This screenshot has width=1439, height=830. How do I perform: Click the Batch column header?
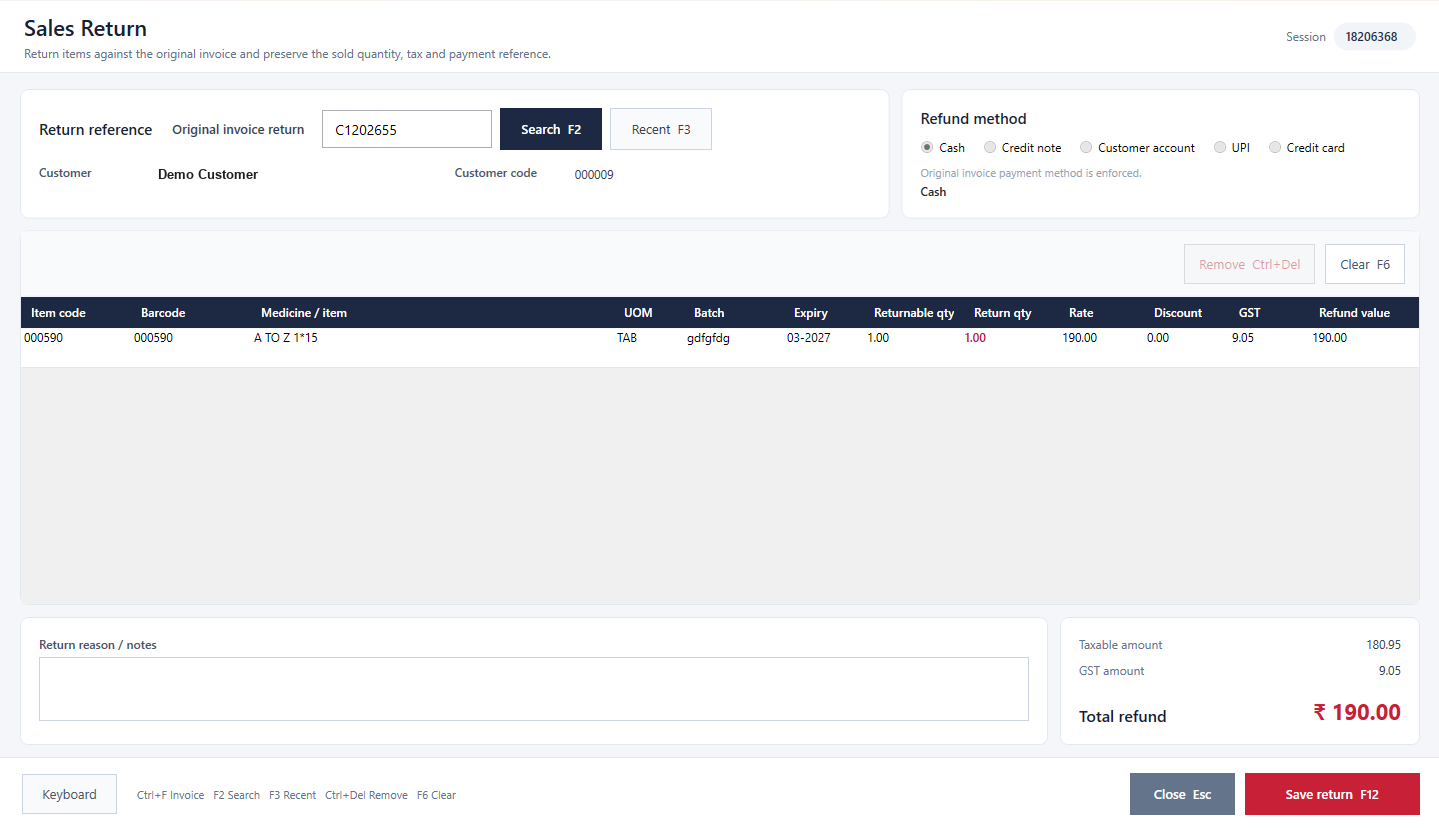click(709, 313)
